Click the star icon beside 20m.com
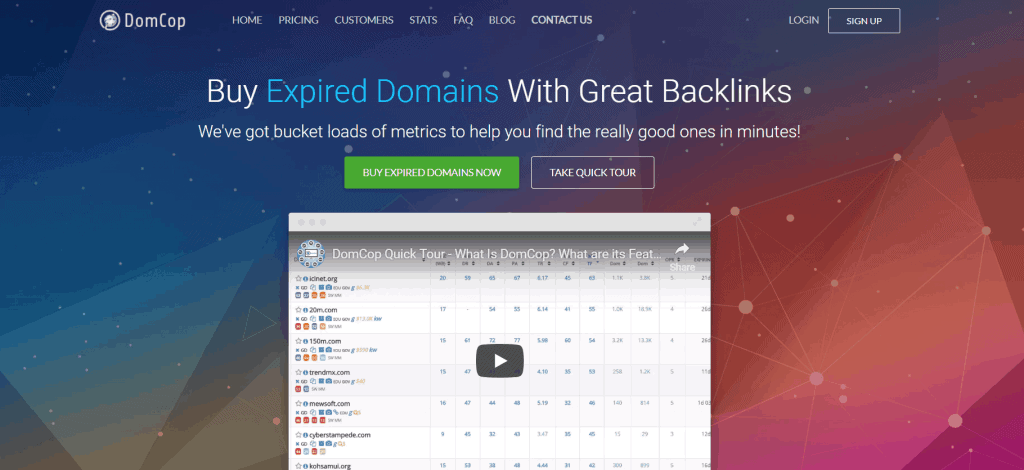The image size is (1024, 470). point(298,310)
